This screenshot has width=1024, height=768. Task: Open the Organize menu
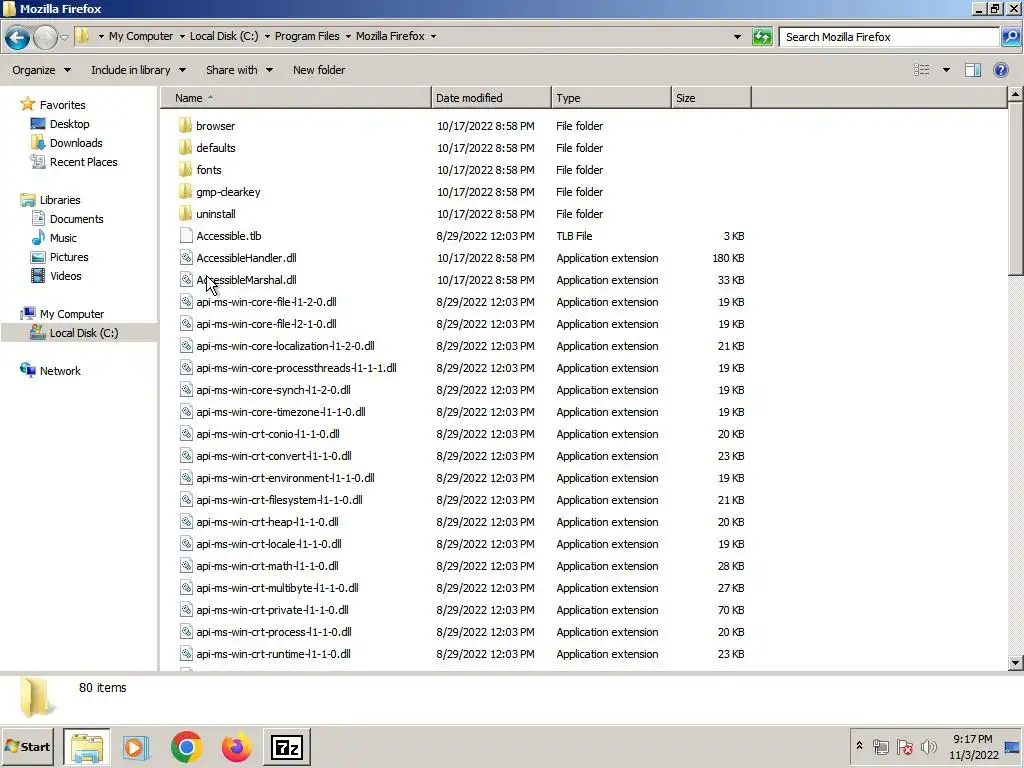(41, 70)
